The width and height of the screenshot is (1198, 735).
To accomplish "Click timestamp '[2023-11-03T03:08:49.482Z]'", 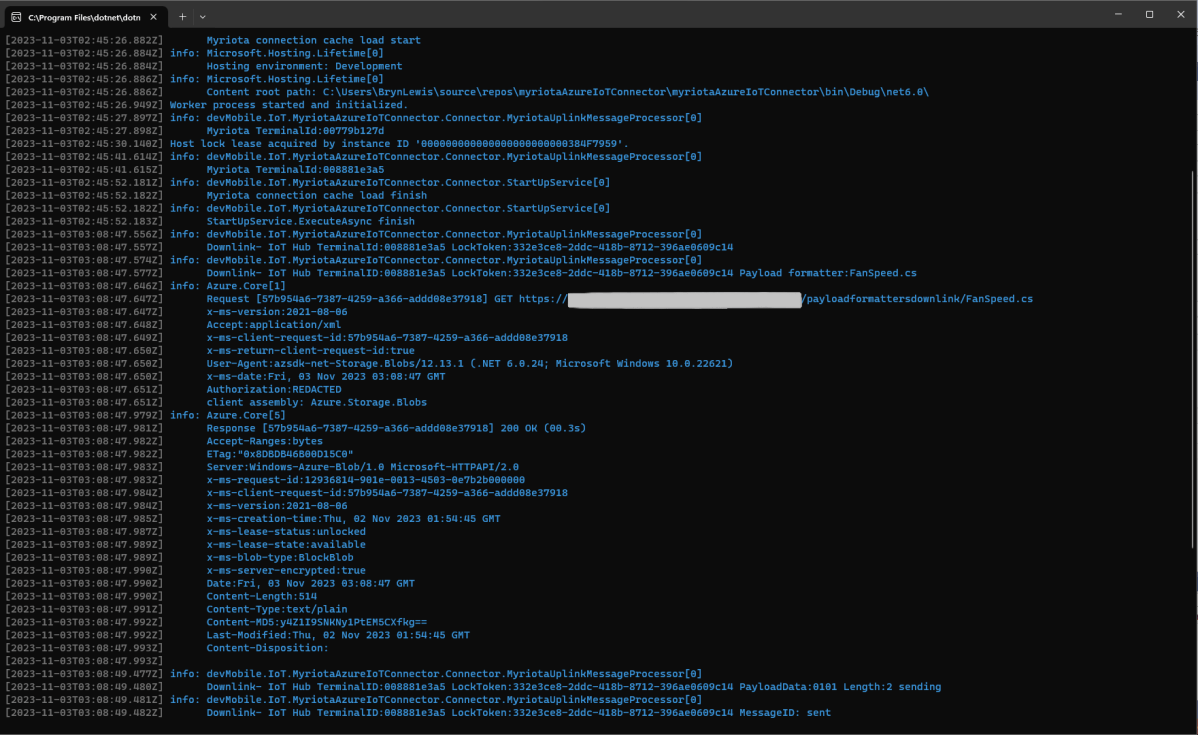I will pyautogui.click(x=84, y=714).
